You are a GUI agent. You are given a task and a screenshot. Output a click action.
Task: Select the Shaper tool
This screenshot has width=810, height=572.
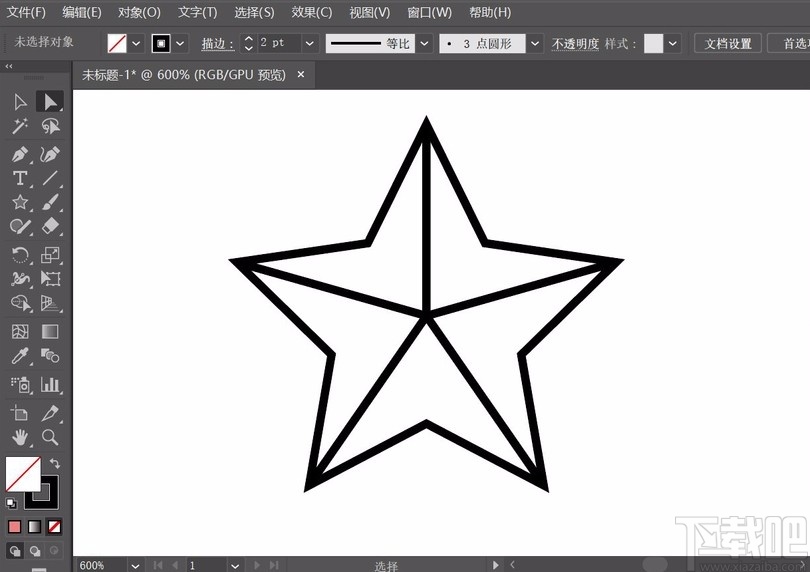pos(20,226)
